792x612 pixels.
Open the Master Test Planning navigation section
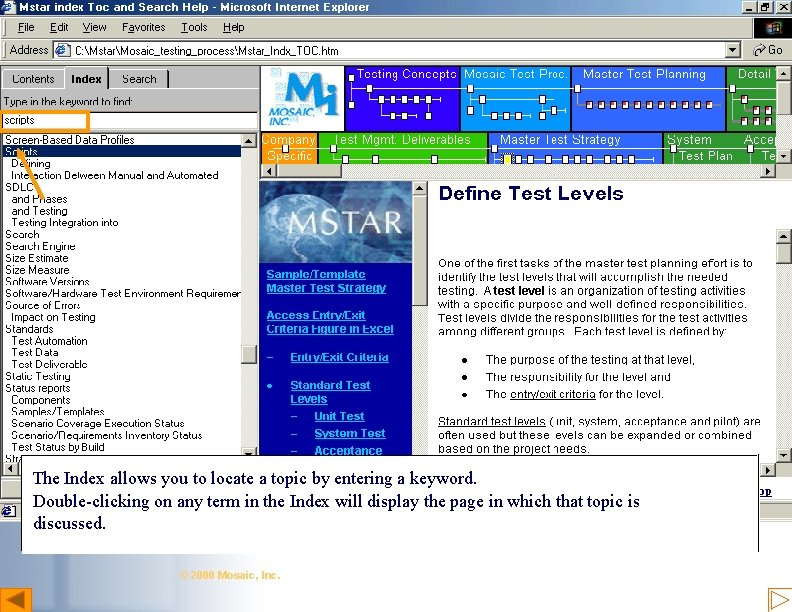[649, 98]
